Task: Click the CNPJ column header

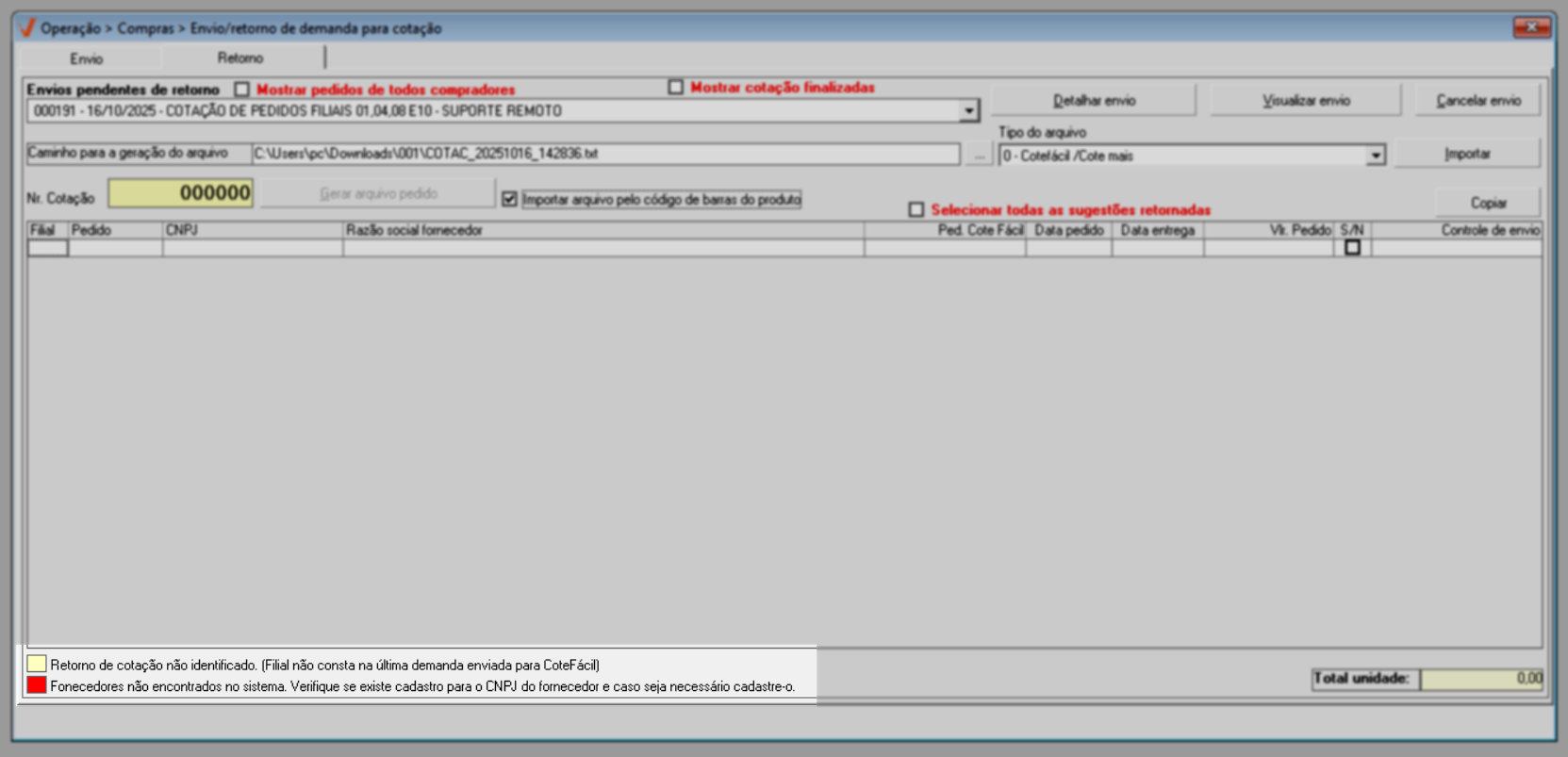Action: tap(253, 230)
